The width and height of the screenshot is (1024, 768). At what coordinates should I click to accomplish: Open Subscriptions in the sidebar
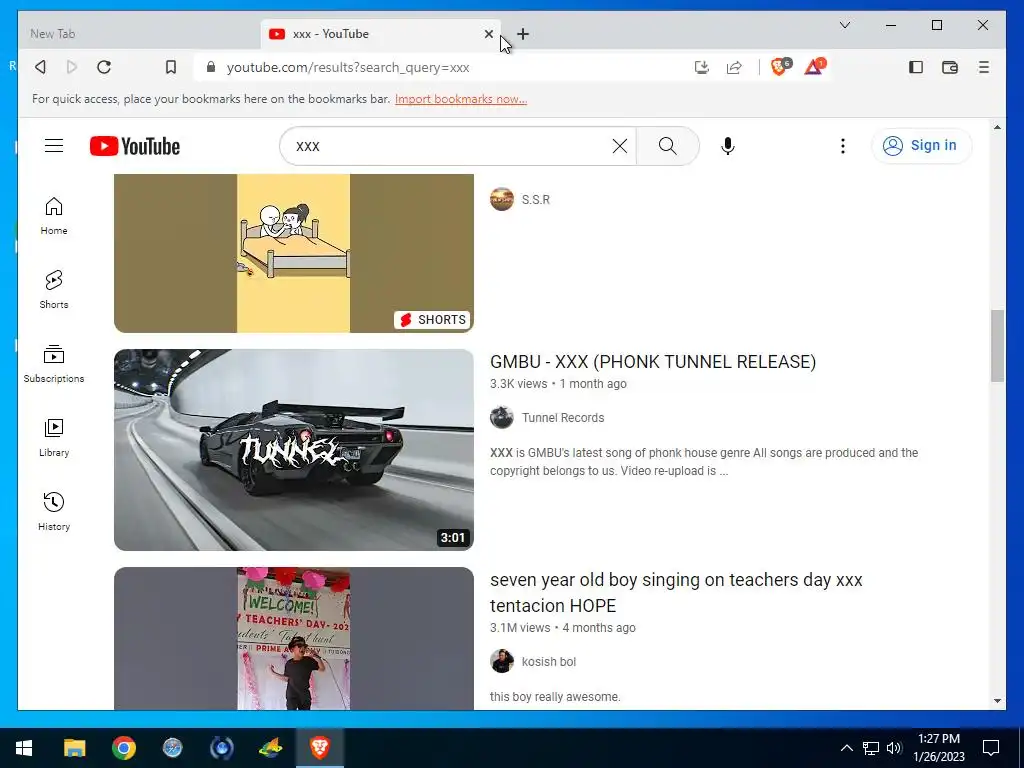[x=54, y=364]
